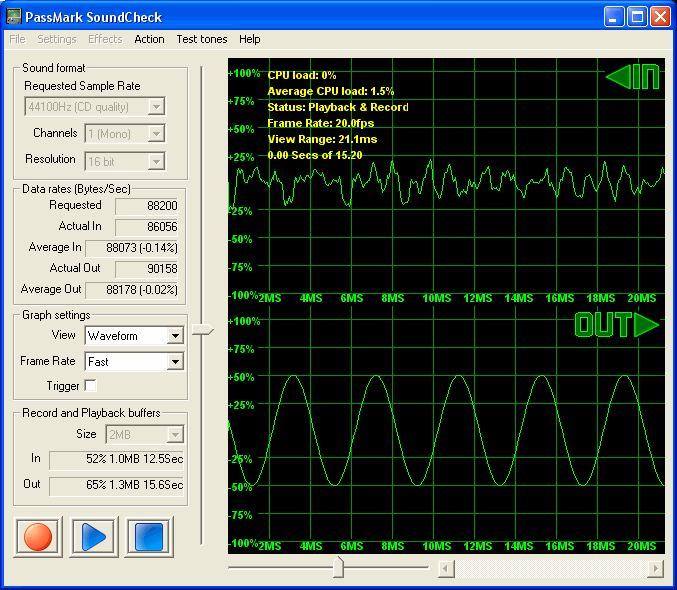Screen dimensions: 677x590
Task: Open the Test tones menu
Action: (x=201, y=39)
